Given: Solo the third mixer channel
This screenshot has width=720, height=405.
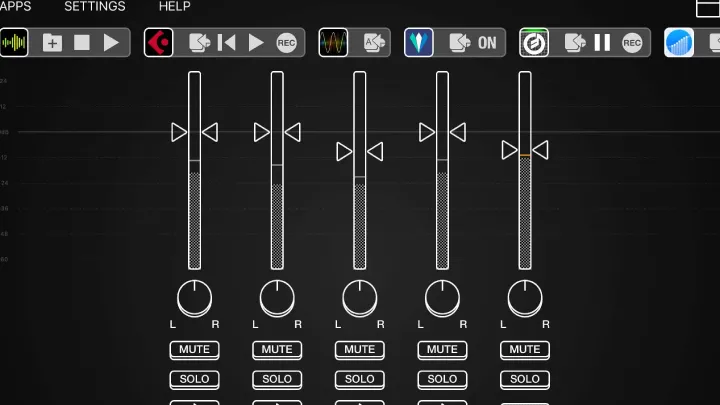Looking at the screenshot, I should [359, 379].
